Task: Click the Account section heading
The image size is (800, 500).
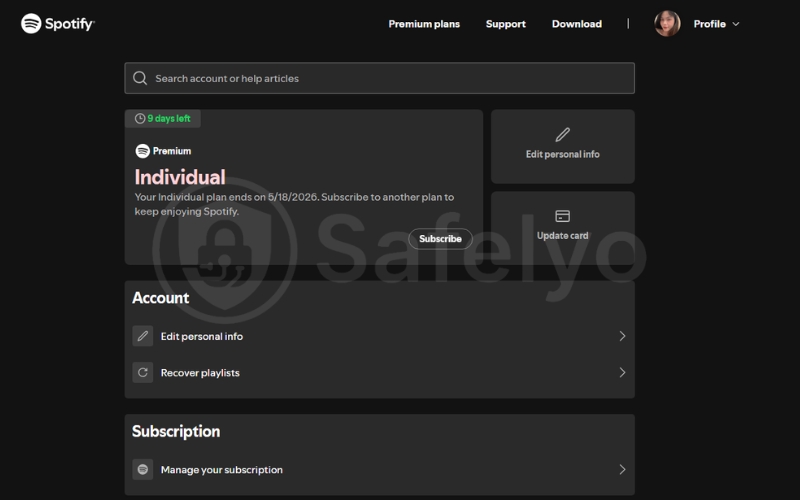Action: (x=161, y=298)
